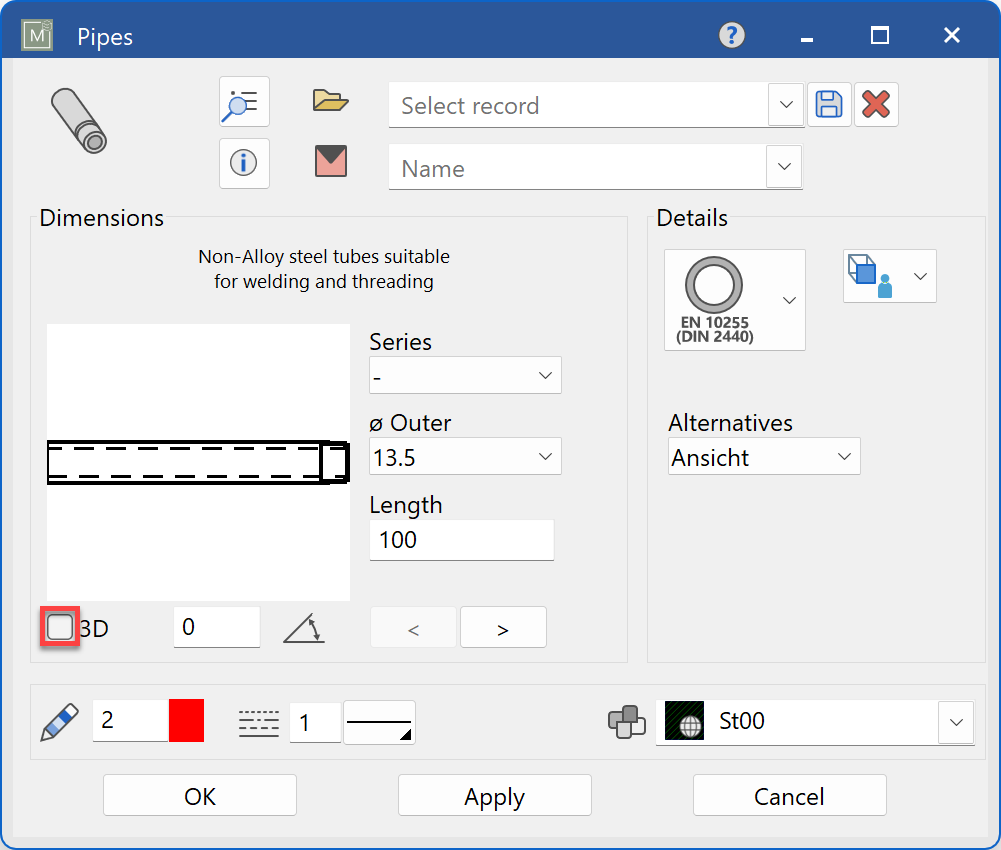Expand the Alternatives Ansicht dropdown
The height and width of the screenshot is (850, 1001).
pos(764,457)
